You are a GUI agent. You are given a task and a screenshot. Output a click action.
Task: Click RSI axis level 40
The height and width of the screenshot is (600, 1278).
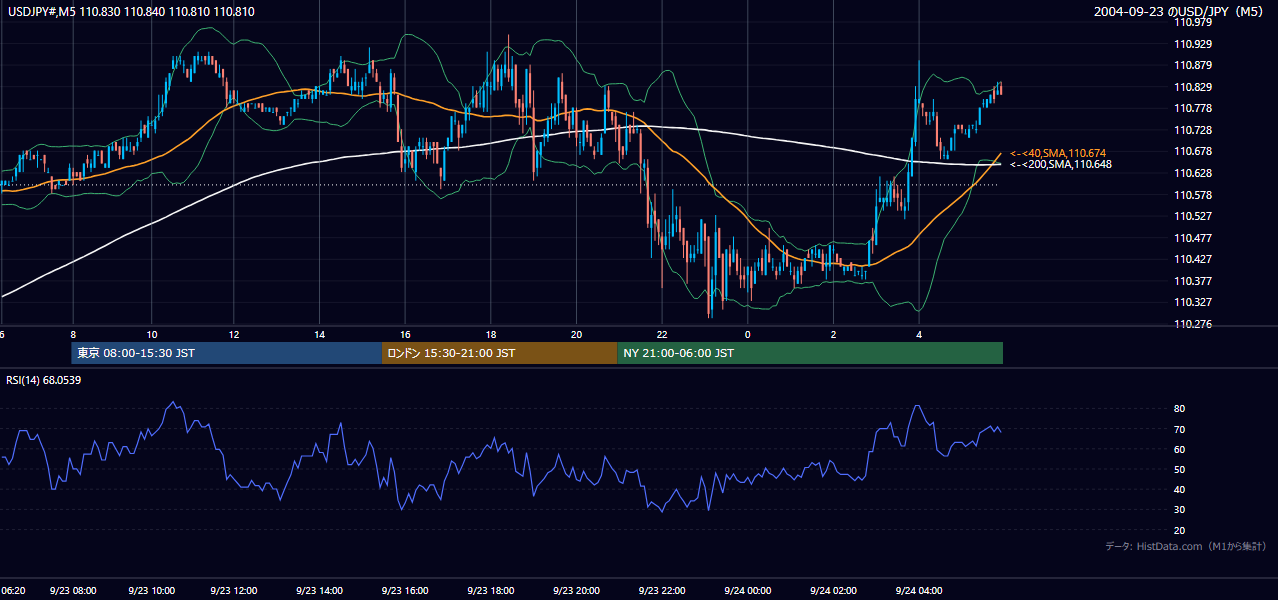click(1180, 489)
